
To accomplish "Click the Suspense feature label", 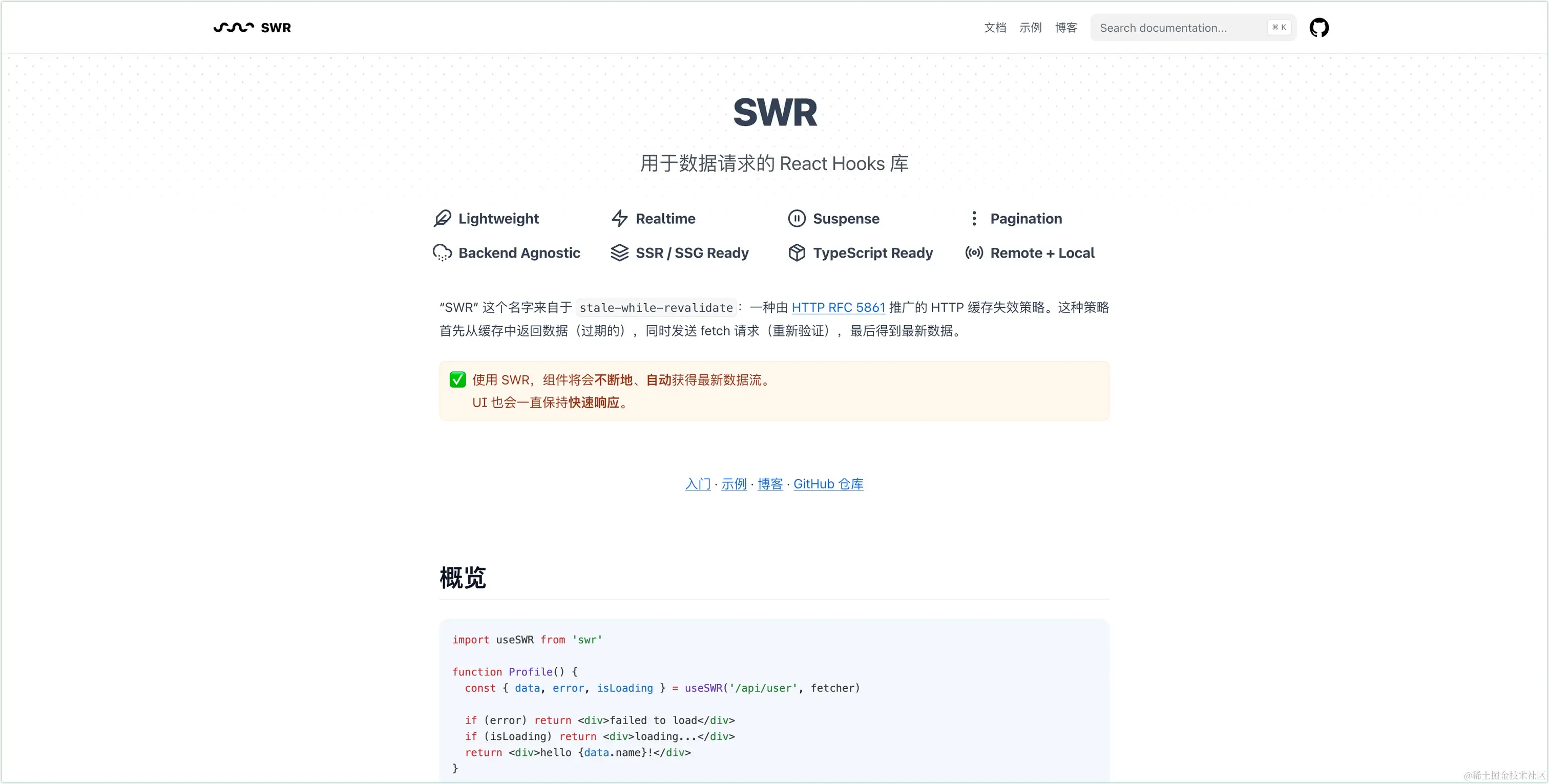I will (x=846, y=218).
